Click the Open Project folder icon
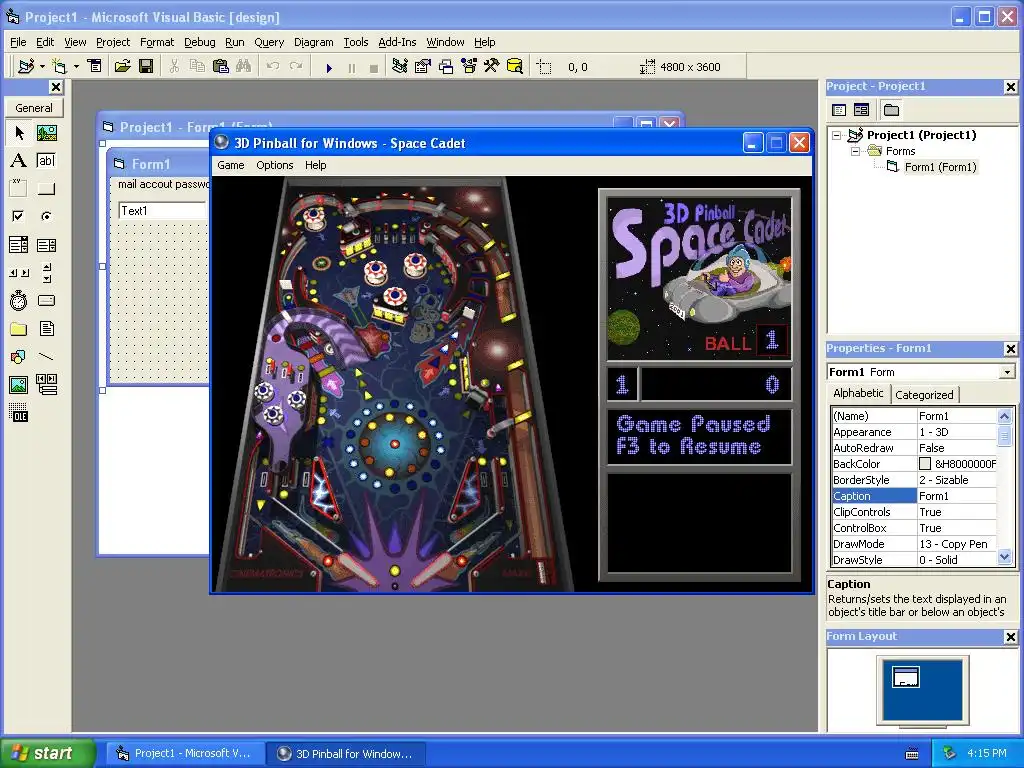Viewport: 1024px width, 768px height. [122, 66]
